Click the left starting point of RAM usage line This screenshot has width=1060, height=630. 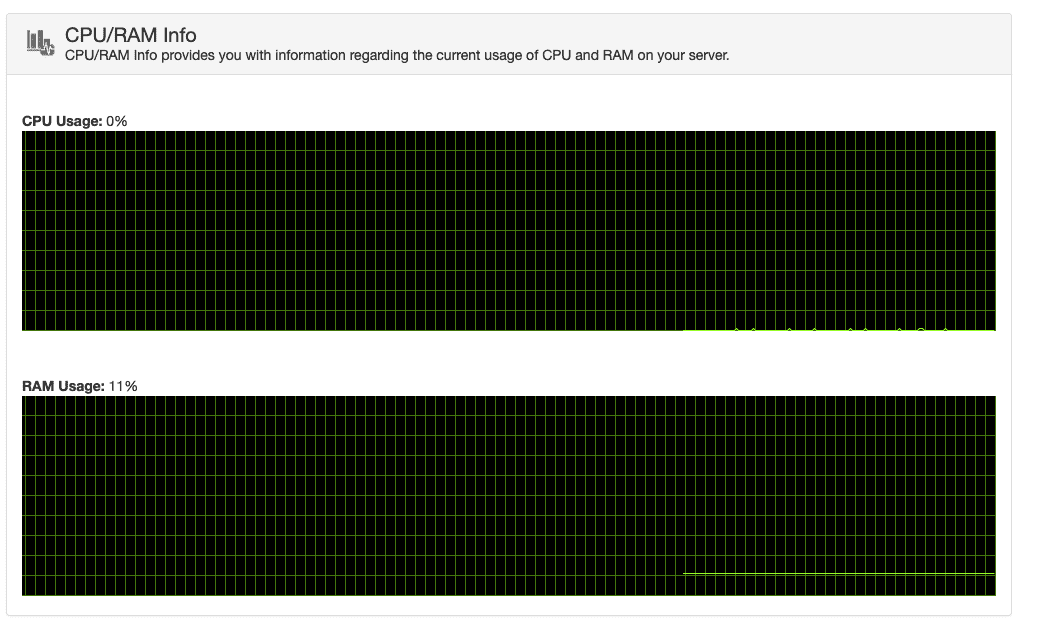pyautogui.click(x=685, y=573)
